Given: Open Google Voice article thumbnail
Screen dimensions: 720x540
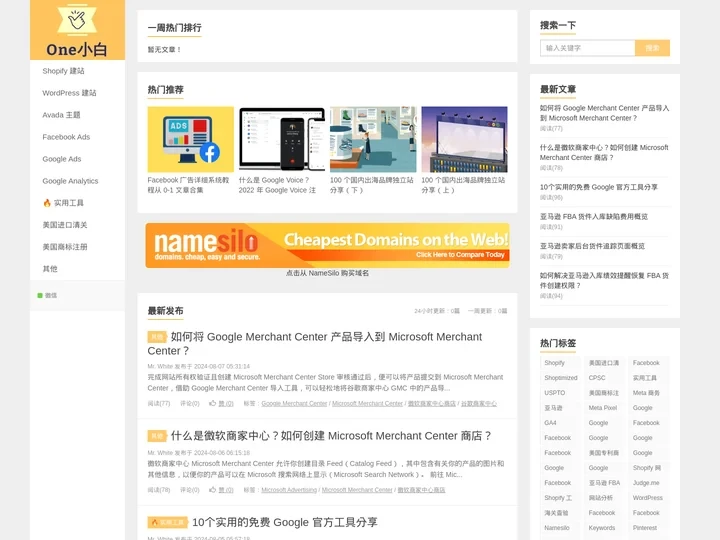Looking at the screenshot, I should point(282,140).
